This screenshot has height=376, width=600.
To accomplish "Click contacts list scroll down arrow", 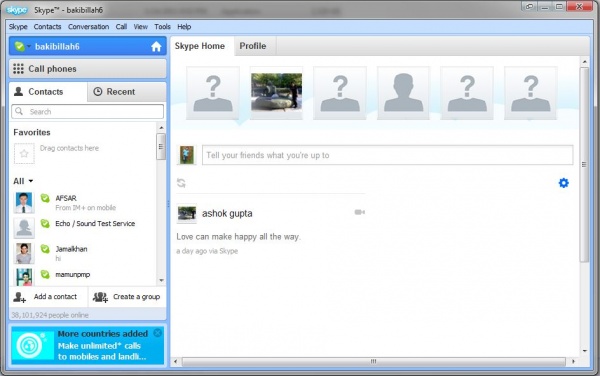I will click(161, 280).
